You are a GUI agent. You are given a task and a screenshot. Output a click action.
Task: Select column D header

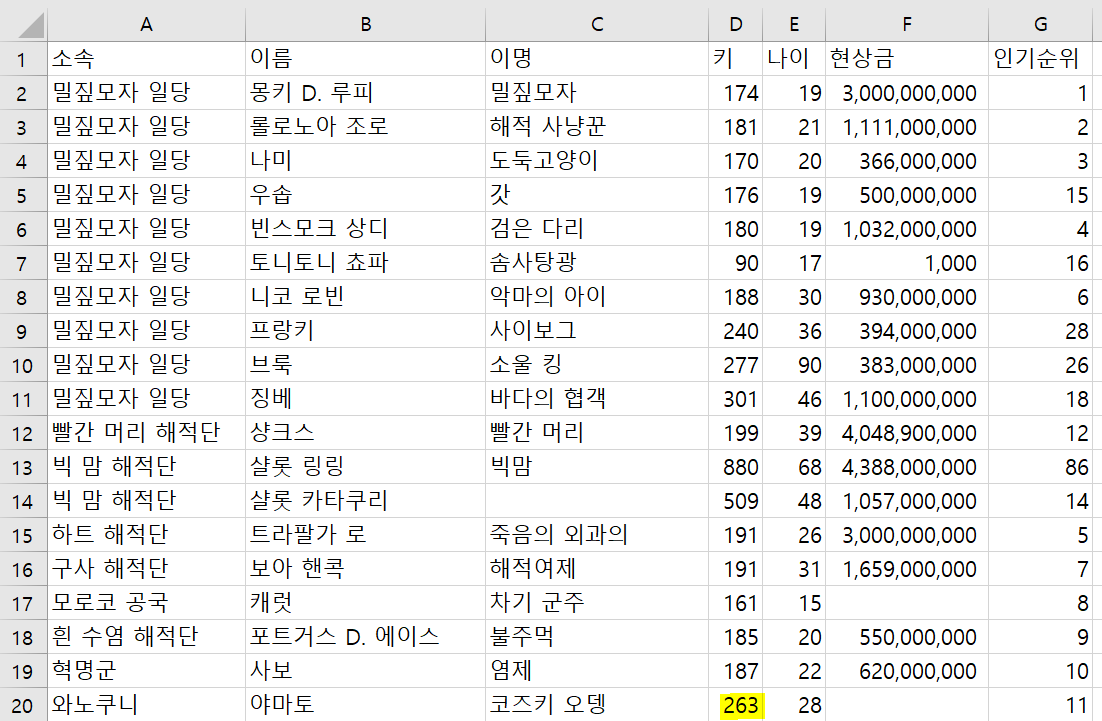coord(735,25)
